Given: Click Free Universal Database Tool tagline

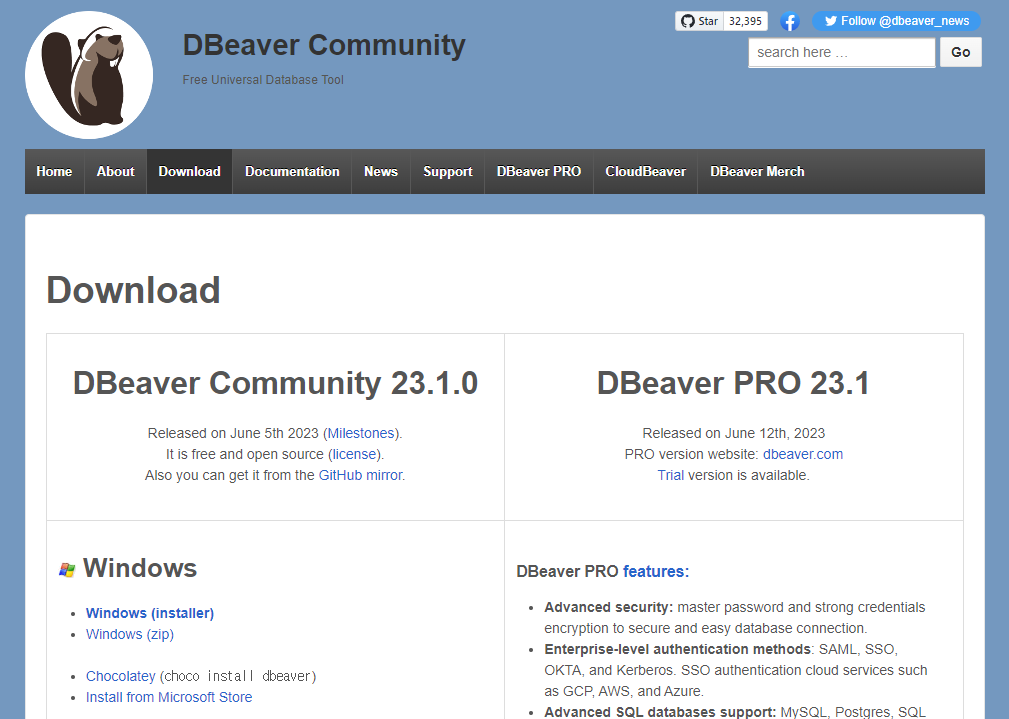Looking at the screenshot, I should coord(263,80).
